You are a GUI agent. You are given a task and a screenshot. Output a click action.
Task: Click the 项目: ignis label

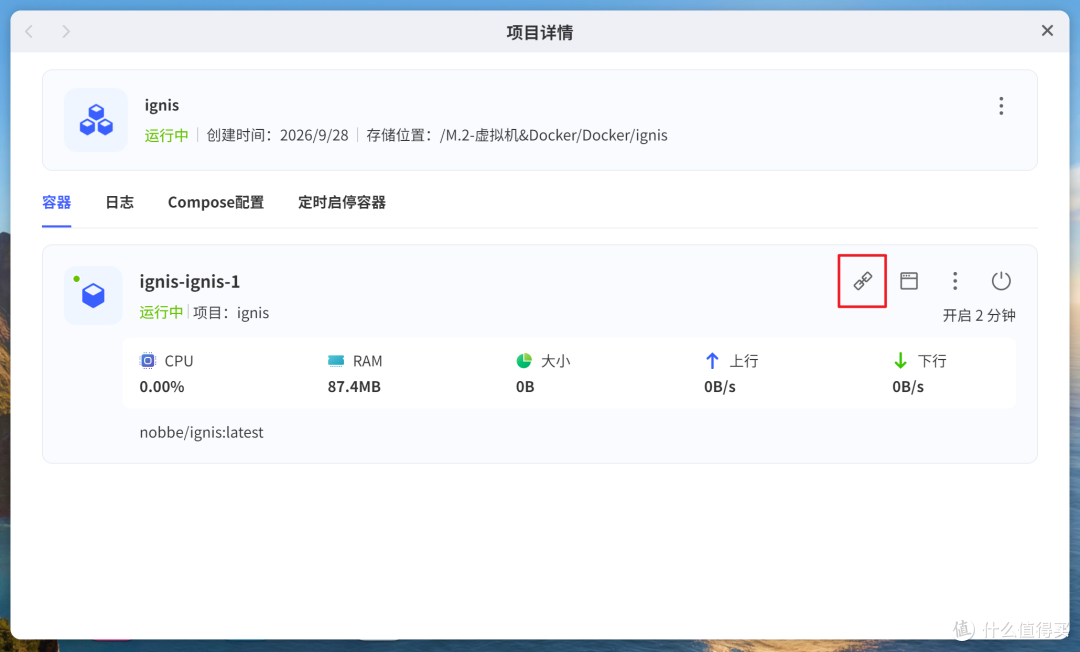[x=231, y=313]
